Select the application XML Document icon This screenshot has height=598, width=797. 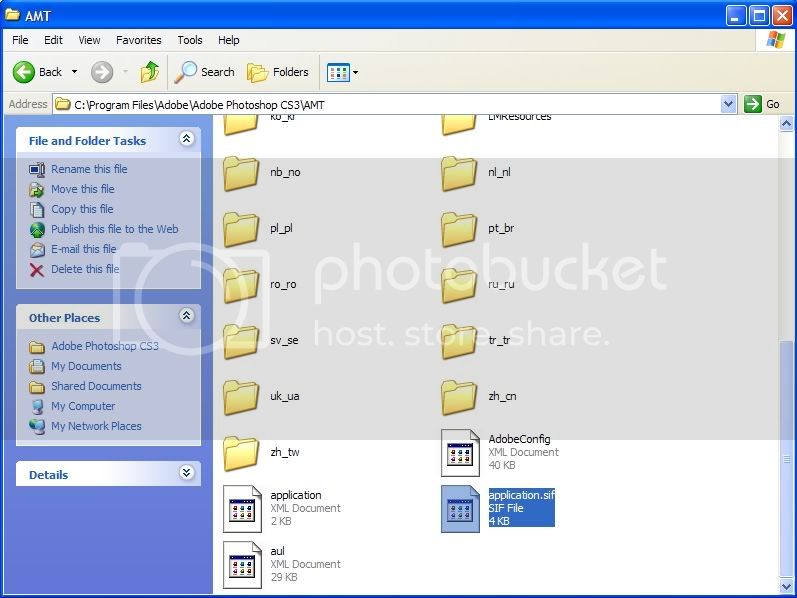coord(242,508)
